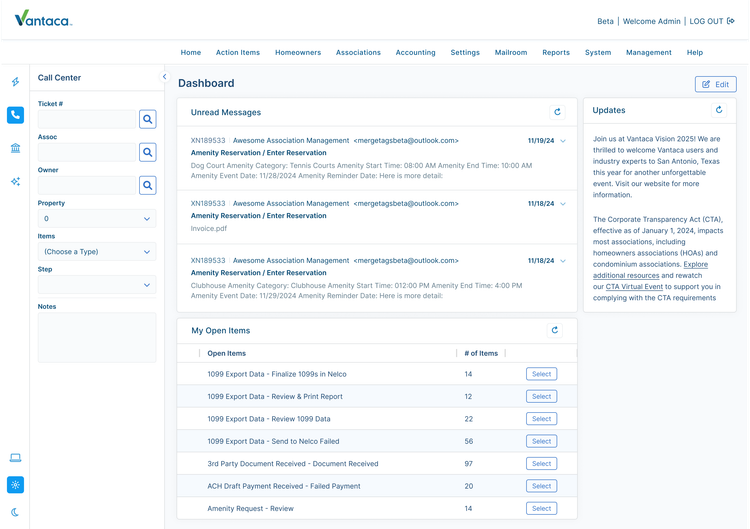The width and height of the screenshot is (750, 529).
Task: Open the Homeowners menu
Action: [x=298, y=53]
